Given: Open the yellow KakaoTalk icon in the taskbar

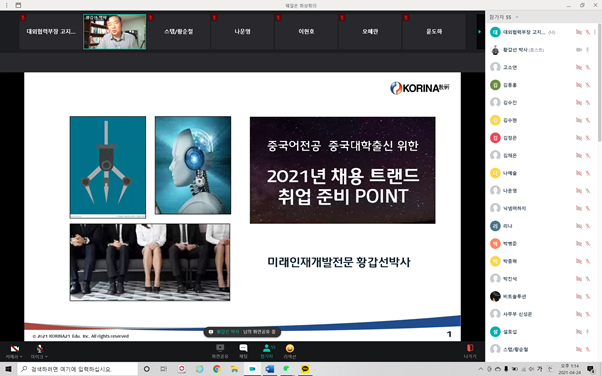Looking at the screenshot, I should [305, 369].
